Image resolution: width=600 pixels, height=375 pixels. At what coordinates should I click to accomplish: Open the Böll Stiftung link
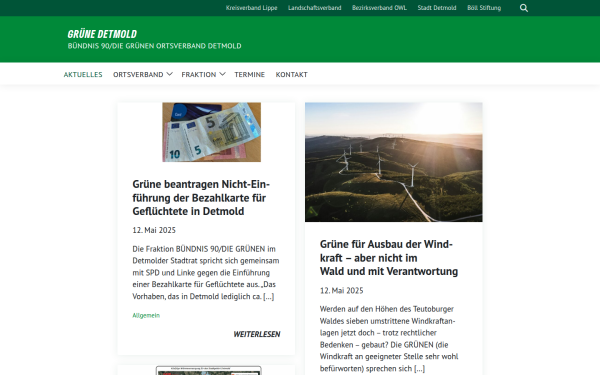[x=484, y=8]
